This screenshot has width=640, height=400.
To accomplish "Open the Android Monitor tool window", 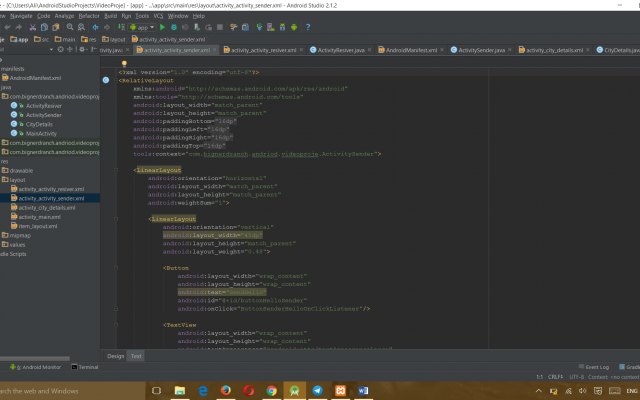I will coord(36,367).
